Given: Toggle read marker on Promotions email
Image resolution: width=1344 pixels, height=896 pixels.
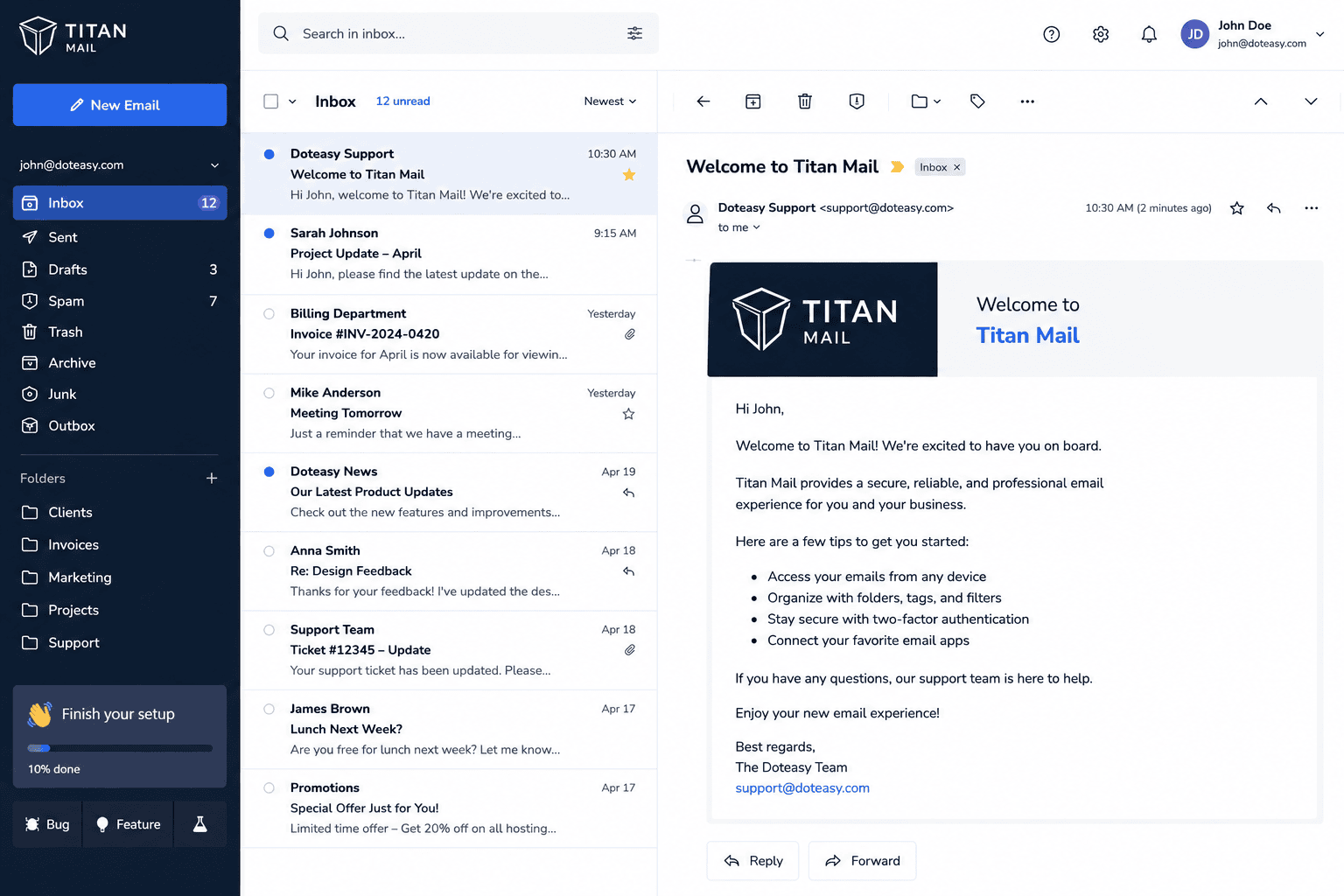Looking at the screenshot, I should pos(269,788).
